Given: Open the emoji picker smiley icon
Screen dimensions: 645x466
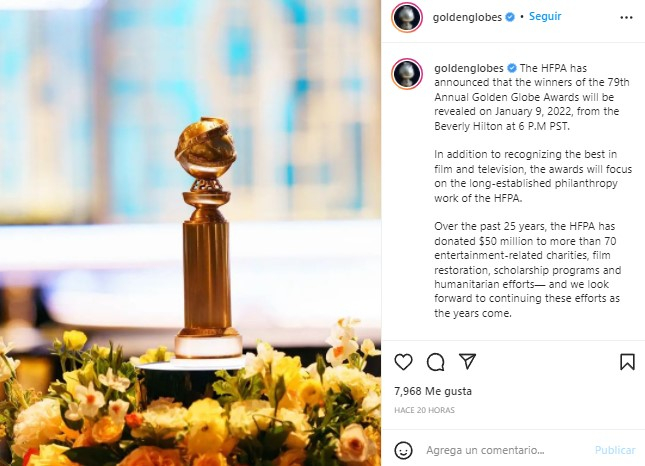Looking at the screenshot, I should click(x=403, y=450).
